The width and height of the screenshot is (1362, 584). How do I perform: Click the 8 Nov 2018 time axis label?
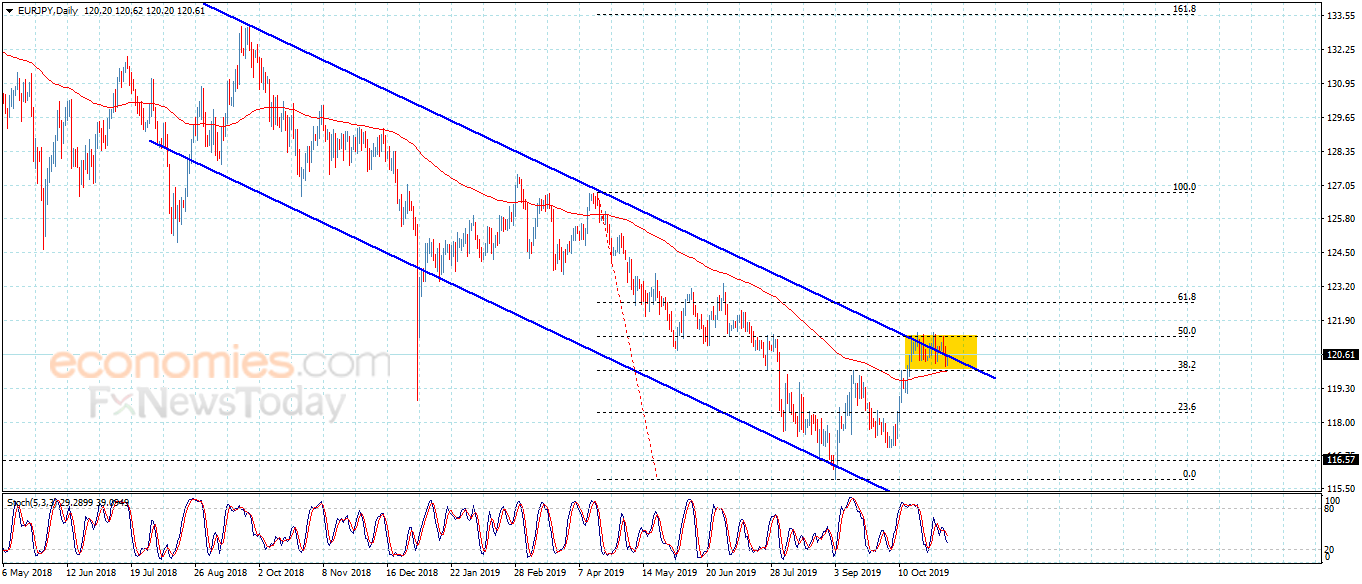click(x=346, y=573)
